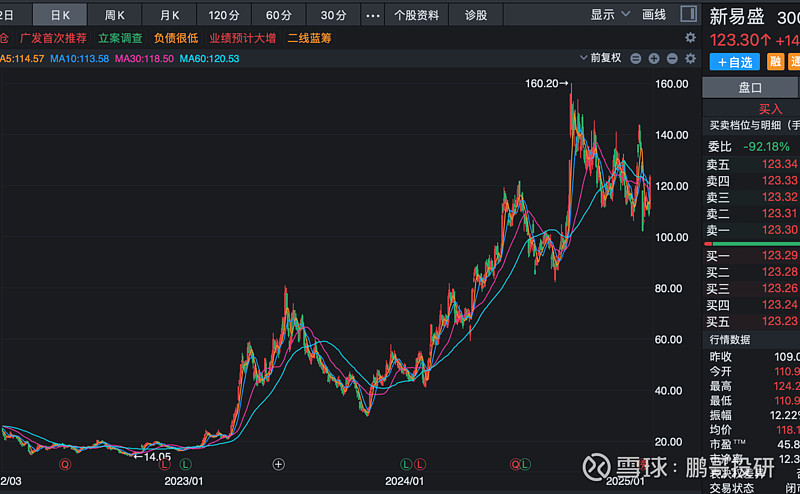Click the 行情数据 section header
Image resolution: width=800 pixels, height=494 pixels.
coord(730,339)
